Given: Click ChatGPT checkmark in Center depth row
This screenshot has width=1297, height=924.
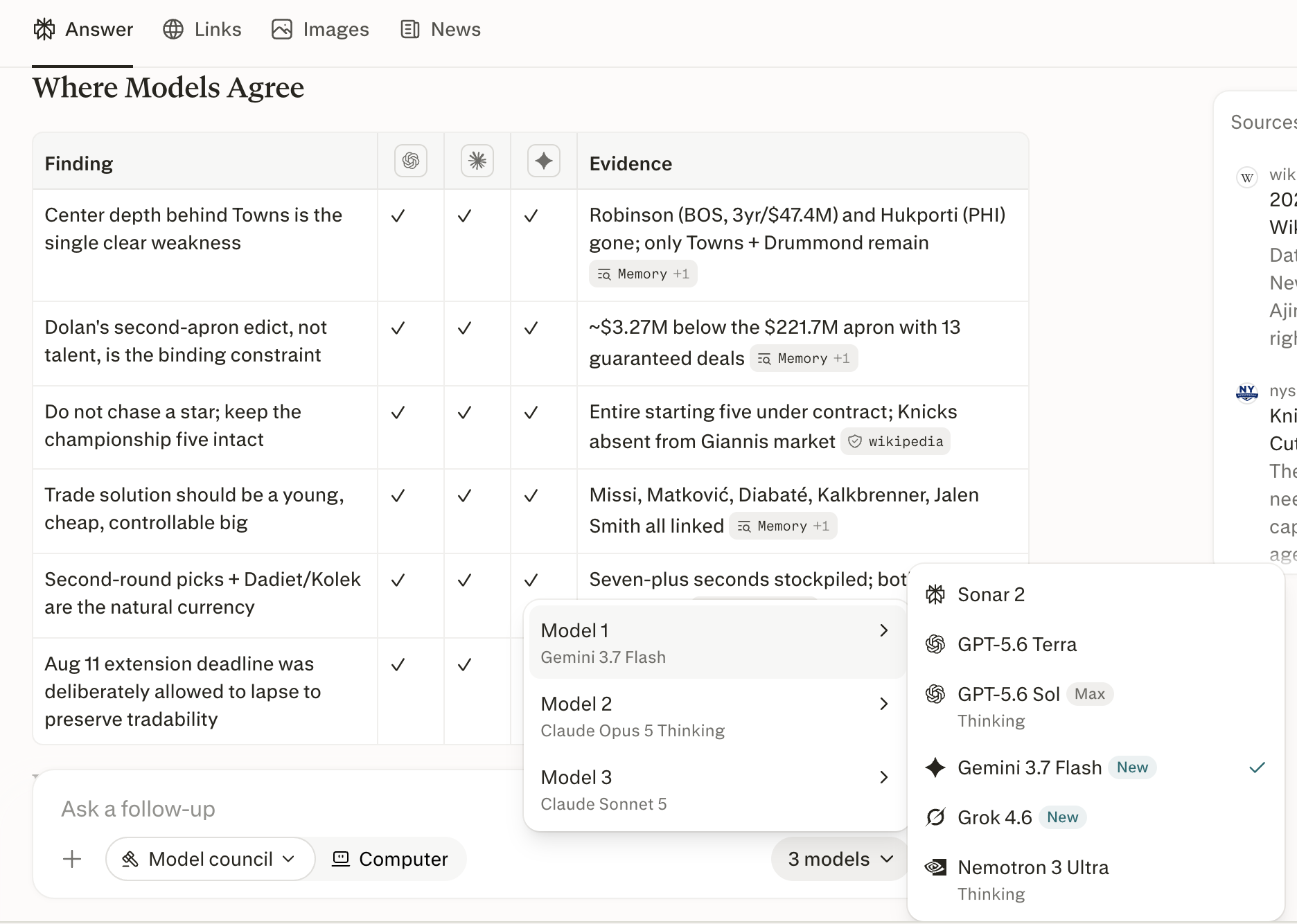Looking at the screenshot, I should pos(398,216).
